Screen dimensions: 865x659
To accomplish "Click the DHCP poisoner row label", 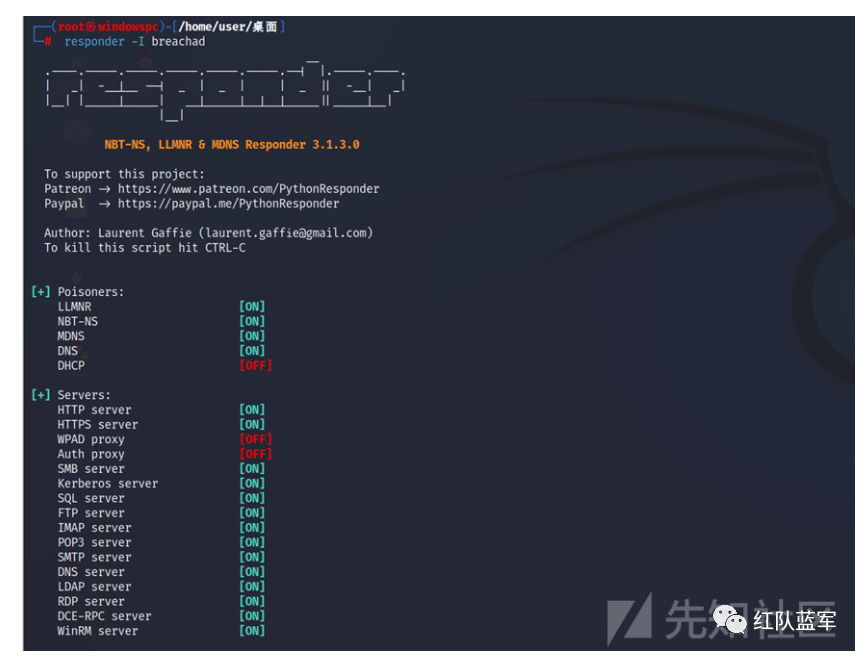I will pyautogui.click(x=71, y=366).
